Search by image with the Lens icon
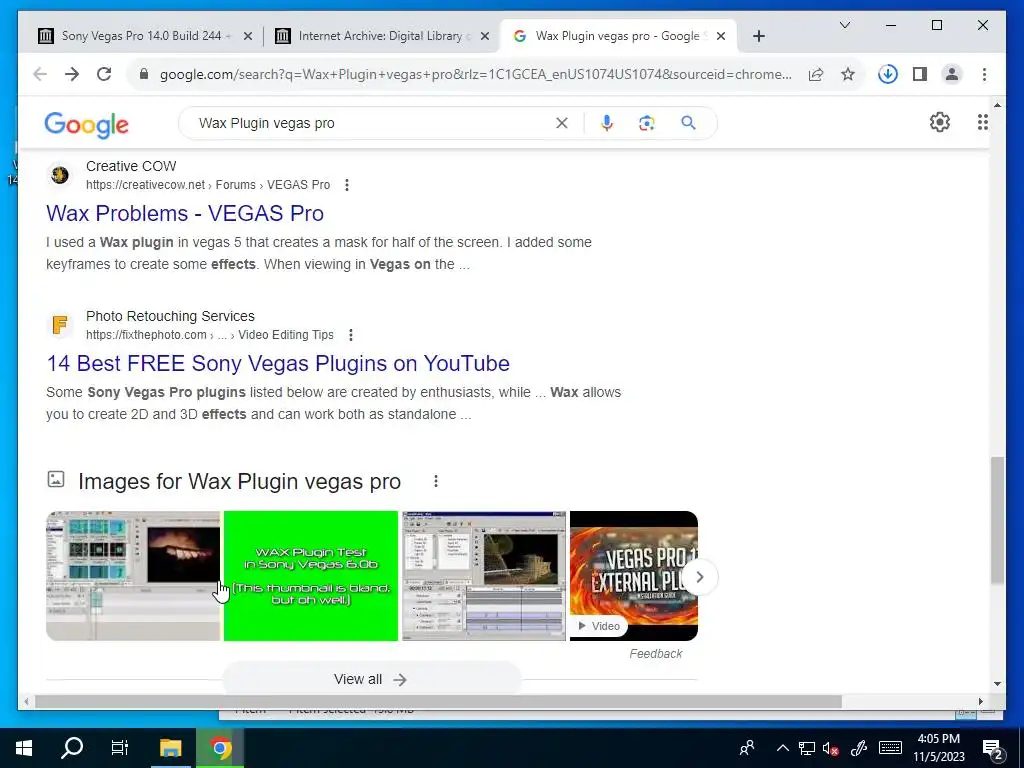Viewport: 1024px width, 768px height. pos(647,123)
